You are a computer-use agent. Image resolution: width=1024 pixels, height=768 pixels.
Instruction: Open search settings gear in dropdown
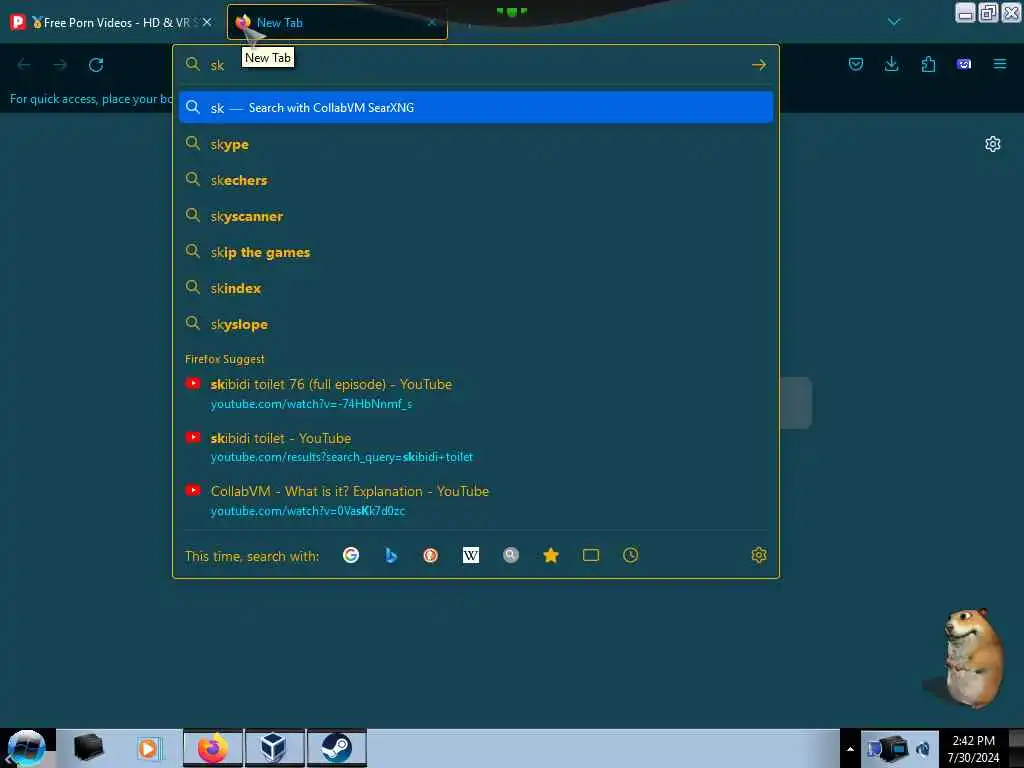tap(758, 555)
